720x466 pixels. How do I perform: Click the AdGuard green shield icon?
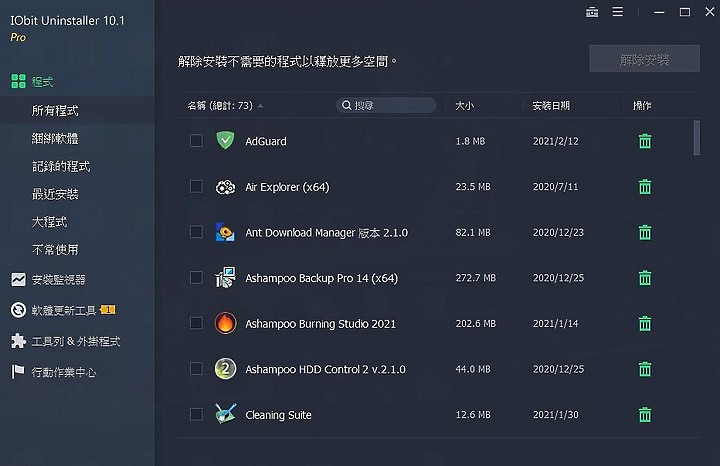pos(225,140)
